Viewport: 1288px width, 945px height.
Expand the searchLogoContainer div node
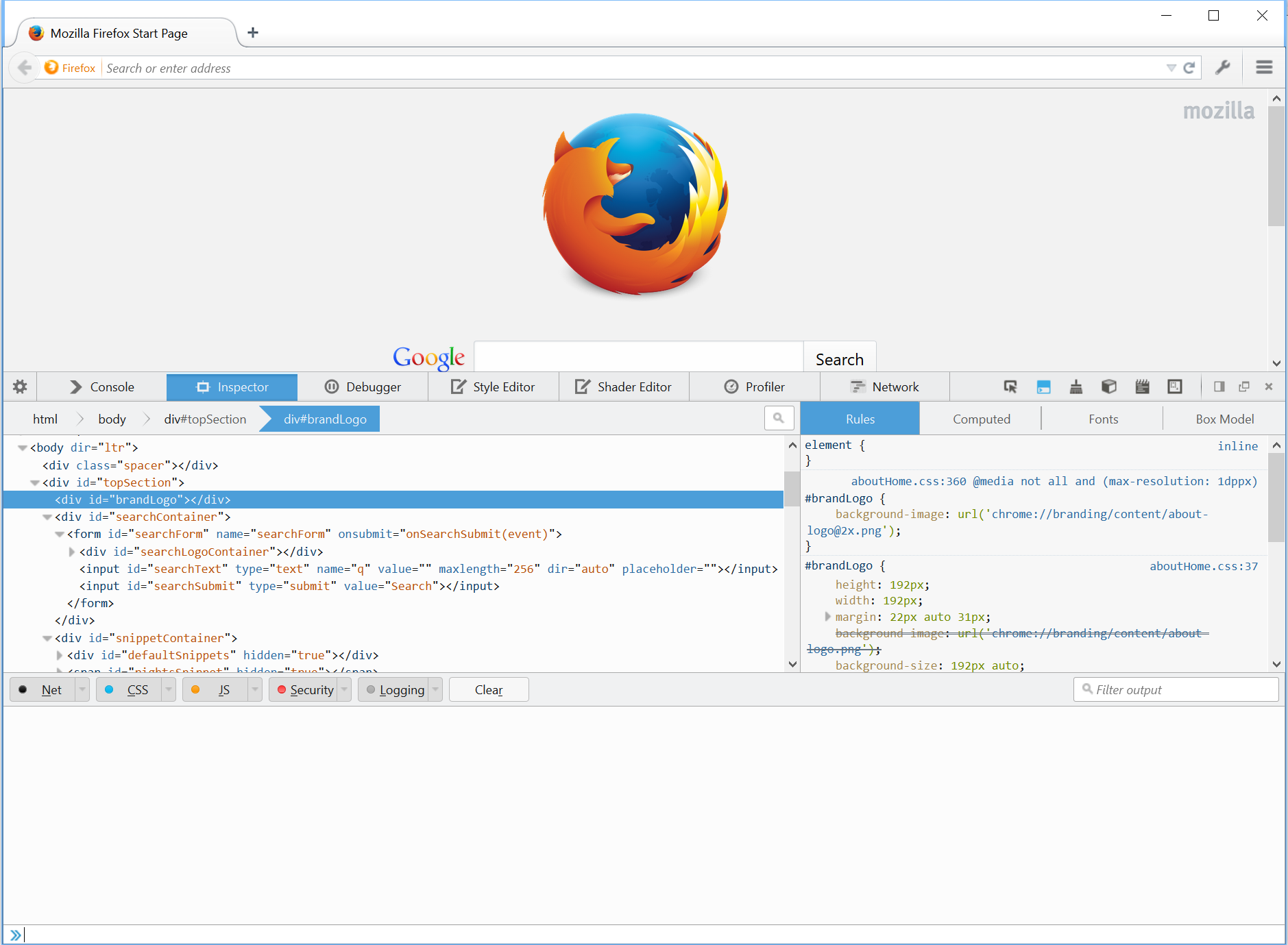(72, 551)
